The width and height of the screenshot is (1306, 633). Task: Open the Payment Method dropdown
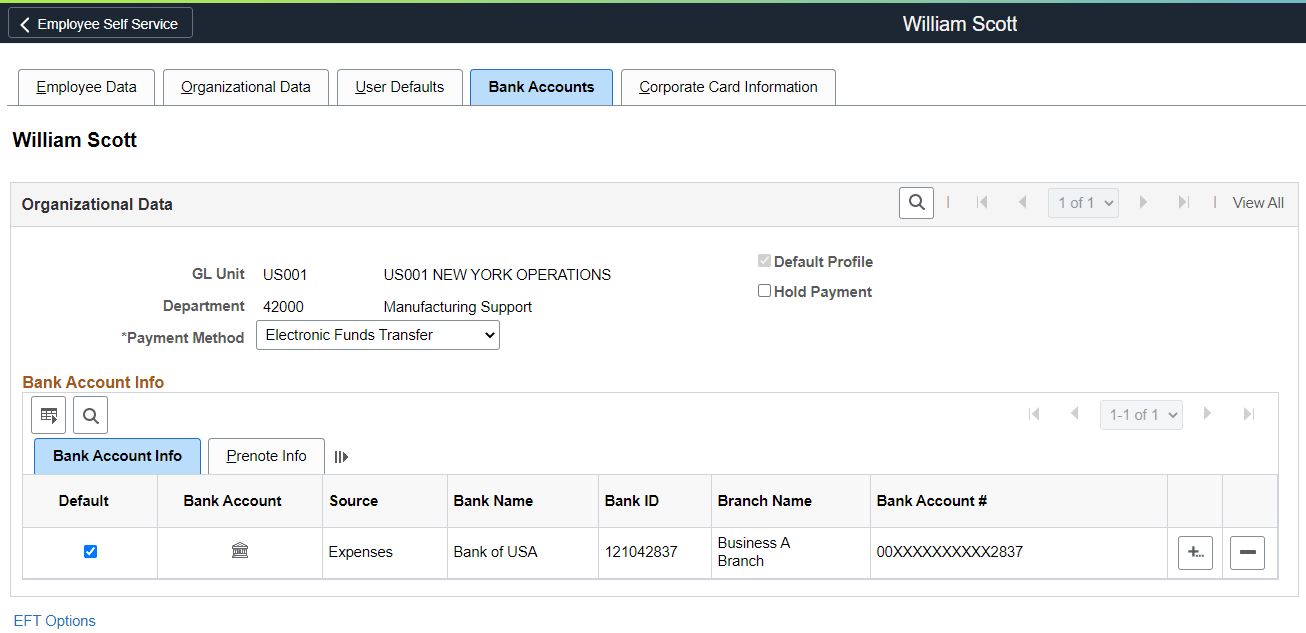[x=377, y=335]
